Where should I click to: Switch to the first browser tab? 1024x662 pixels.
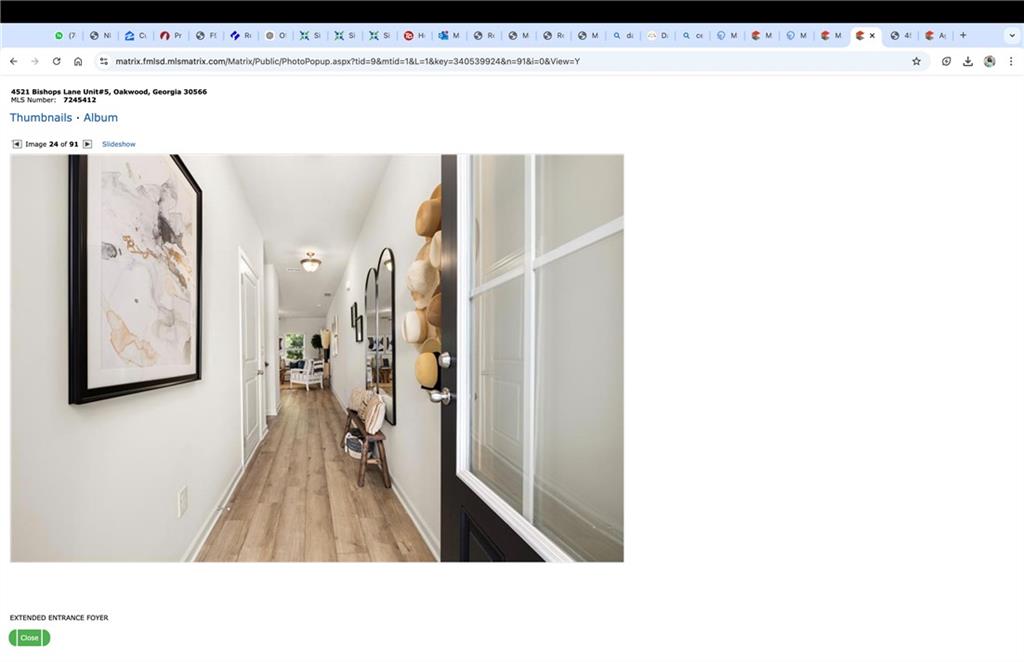65,36
